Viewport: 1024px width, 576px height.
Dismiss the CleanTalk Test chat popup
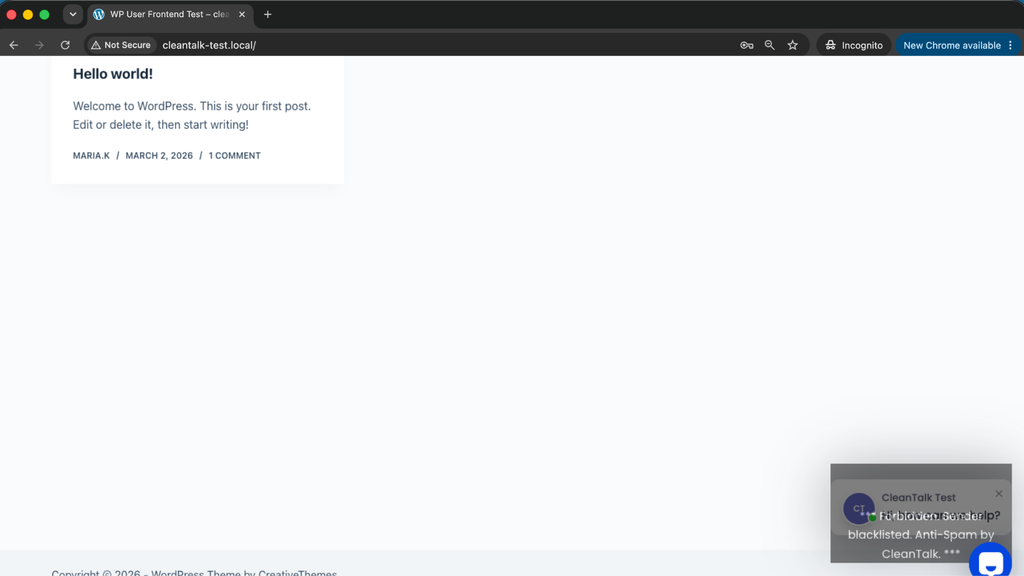[x=999, y=494]
